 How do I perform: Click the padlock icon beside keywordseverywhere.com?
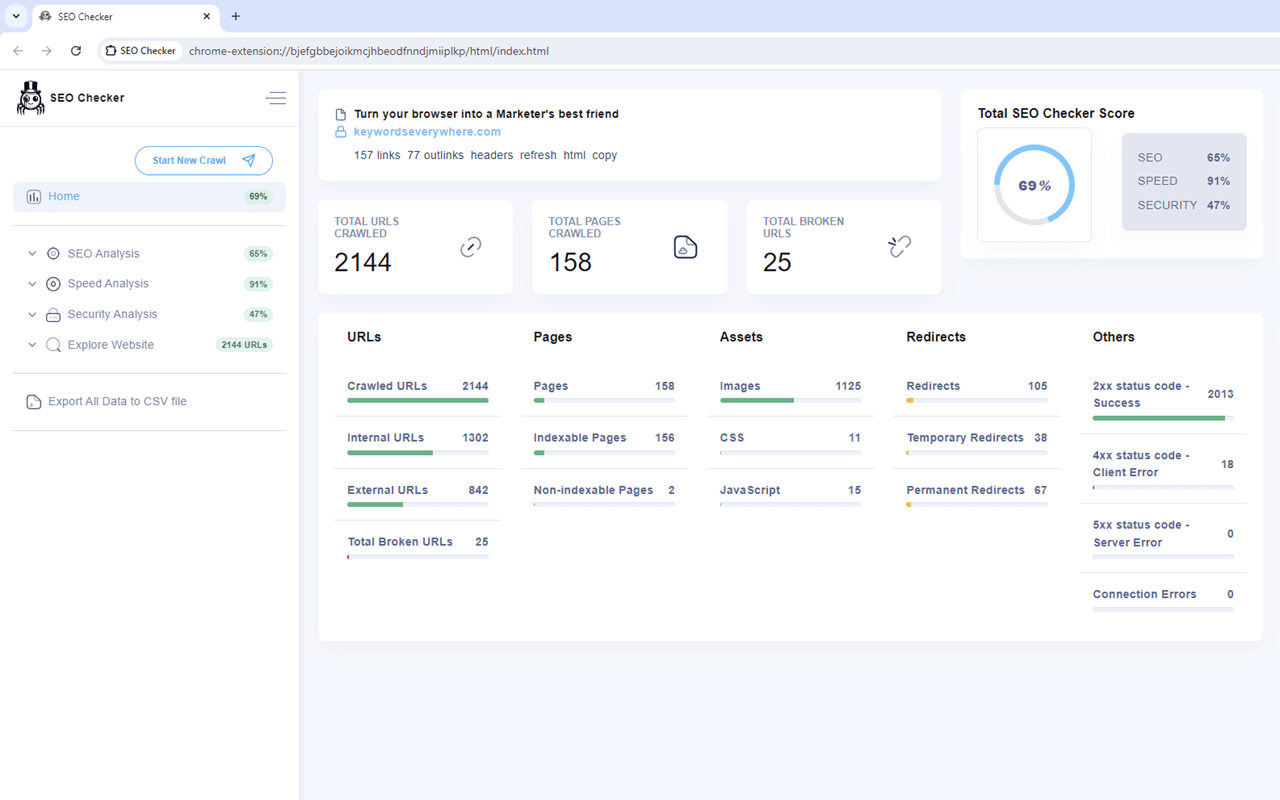point(341,132)
